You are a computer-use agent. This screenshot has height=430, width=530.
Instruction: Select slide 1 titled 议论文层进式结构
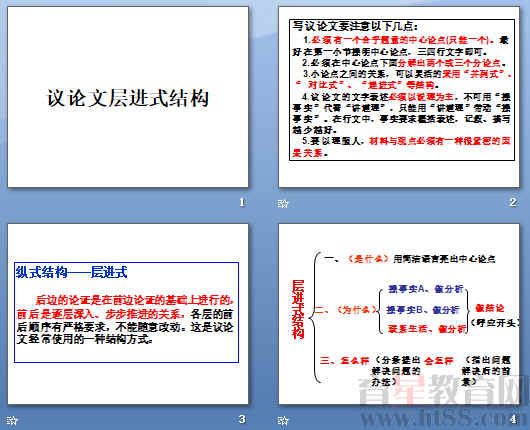[128, 97]
